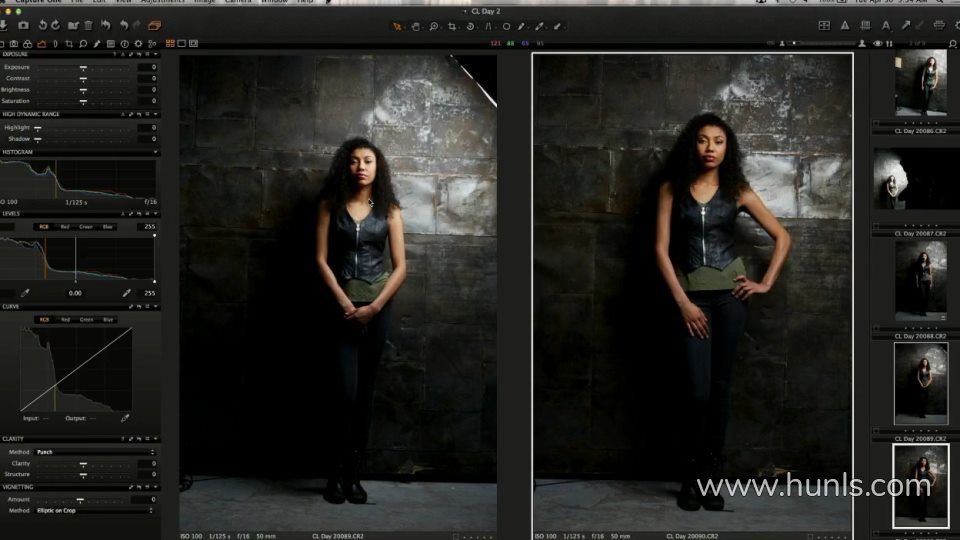Click the browser search magnifier icon
The width and height of the screenshot is (960, 540).
tap(953, 43)
